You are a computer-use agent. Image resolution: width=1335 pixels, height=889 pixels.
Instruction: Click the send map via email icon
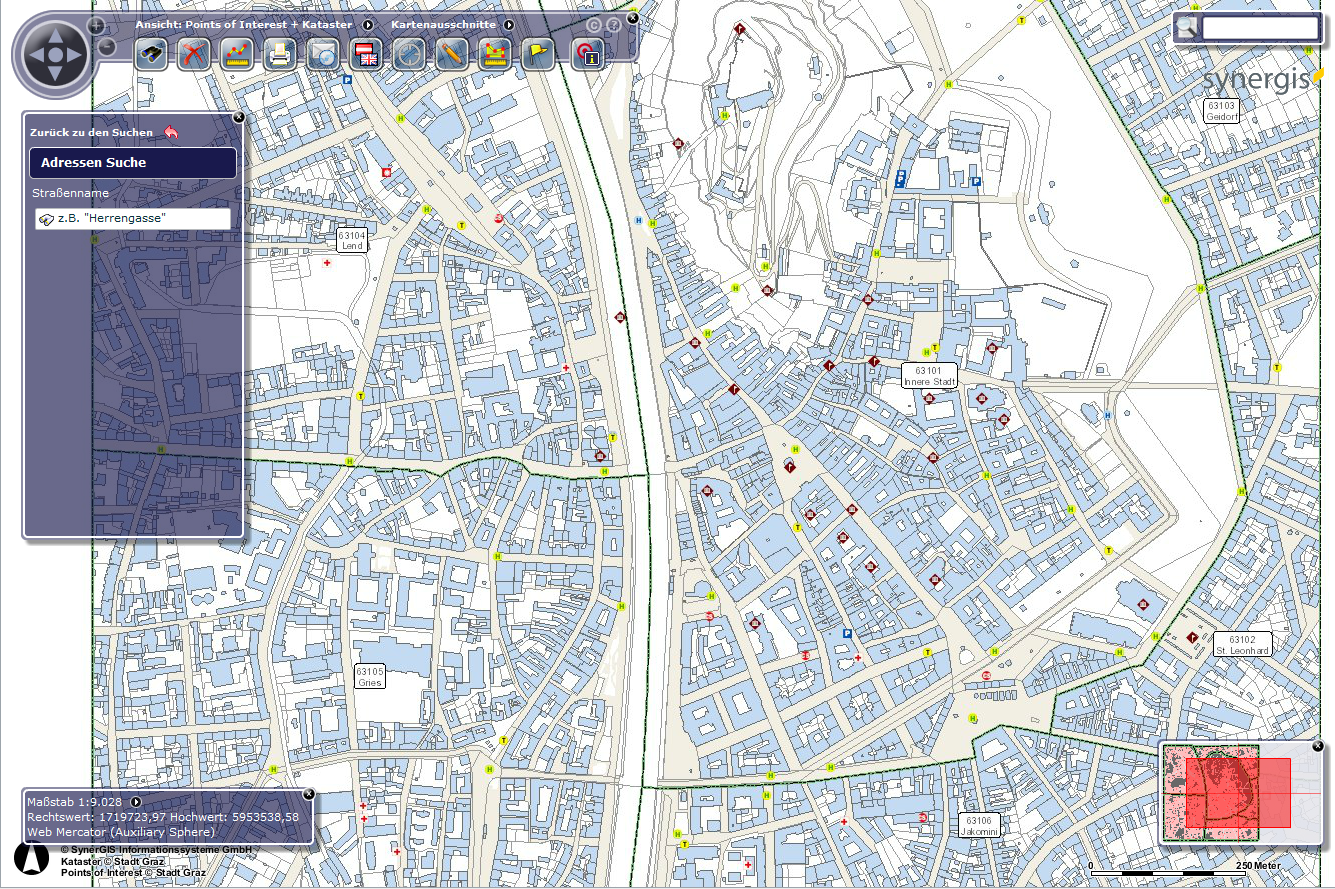323,55
